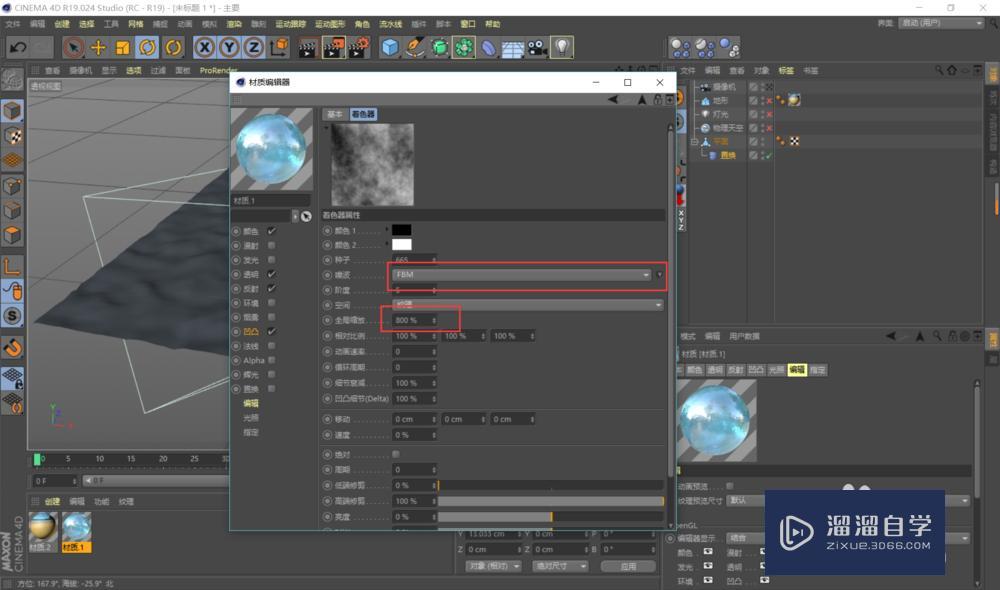1000x590 pixels.
Task: Select 材质 1 thumbnail in material manager
Action: click(x=77, y=531)
